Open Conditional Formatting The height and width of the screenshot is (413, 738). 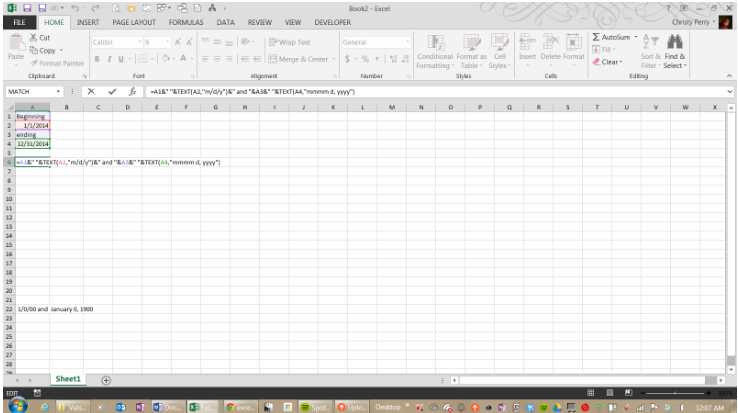point(435,51)
